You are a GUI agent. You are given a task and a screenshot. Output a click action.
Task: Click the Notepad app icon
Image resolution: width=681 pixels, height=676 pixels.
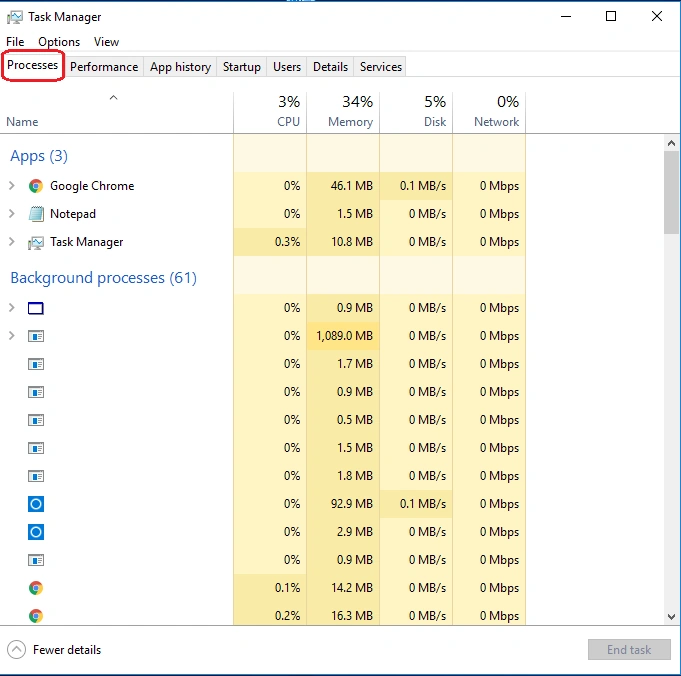coord(36,214)
